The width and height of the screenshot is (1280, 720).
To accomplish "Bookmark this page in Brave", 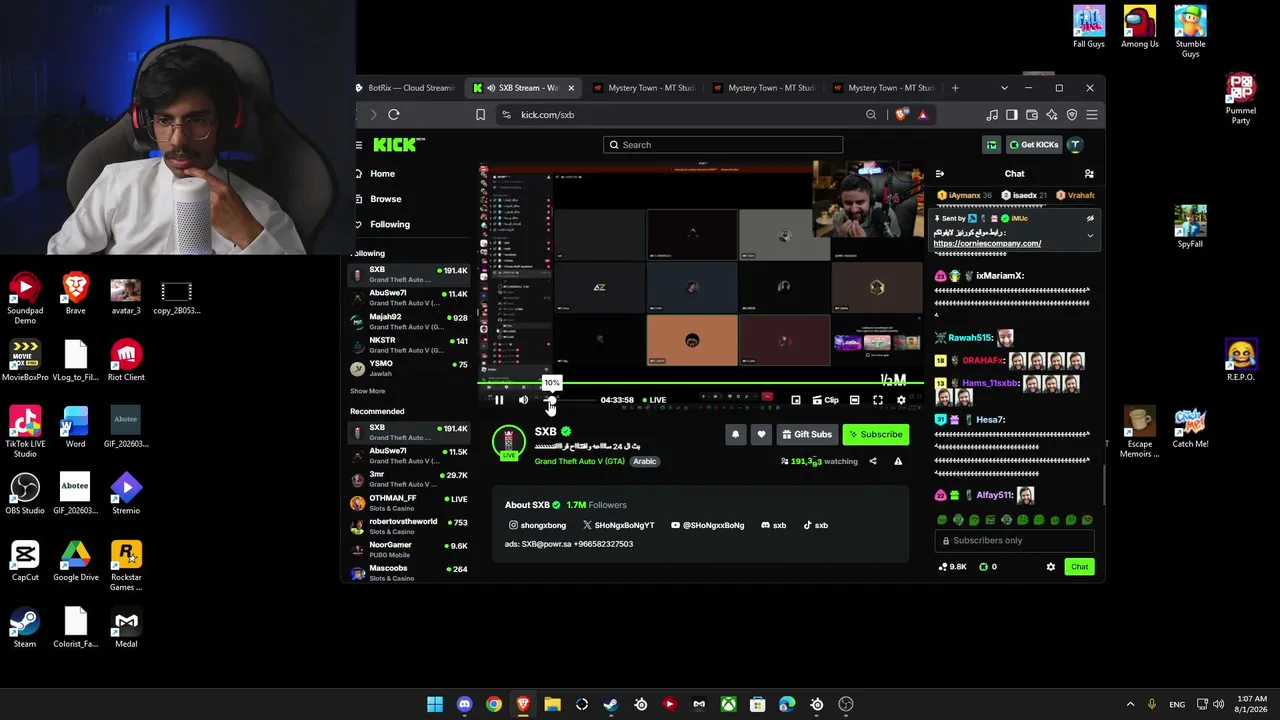I will [480, 115].
